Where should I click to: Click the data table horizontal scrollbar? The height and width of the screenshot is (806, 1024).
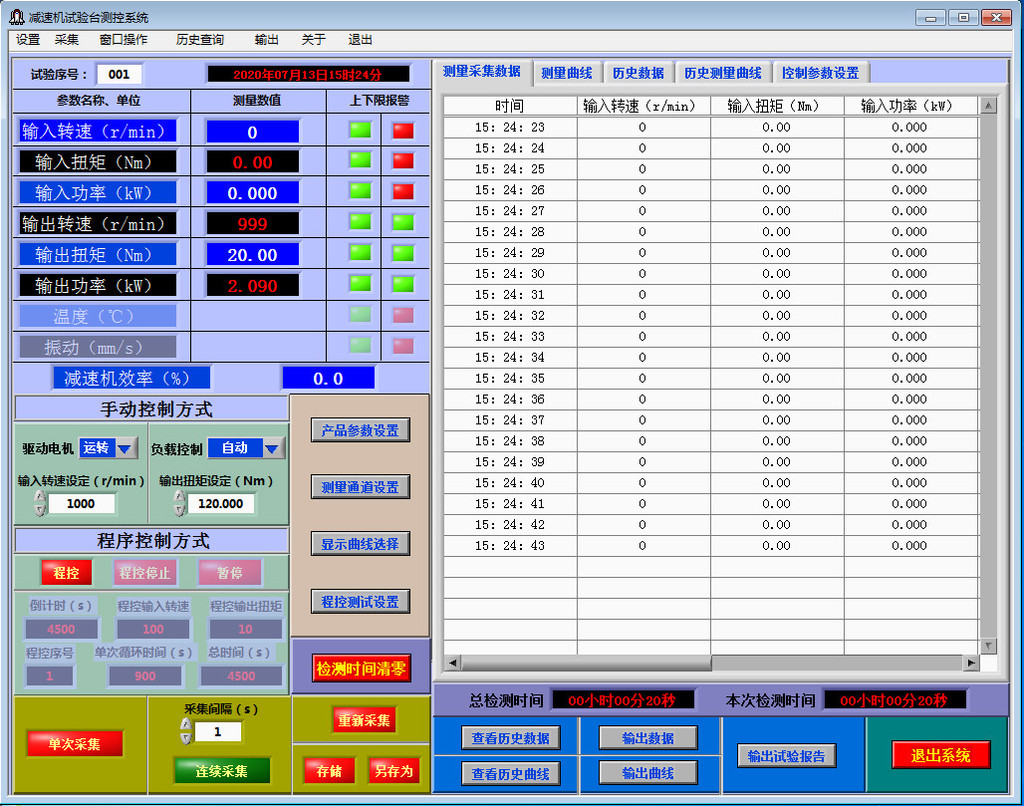[x=710, y=663]
